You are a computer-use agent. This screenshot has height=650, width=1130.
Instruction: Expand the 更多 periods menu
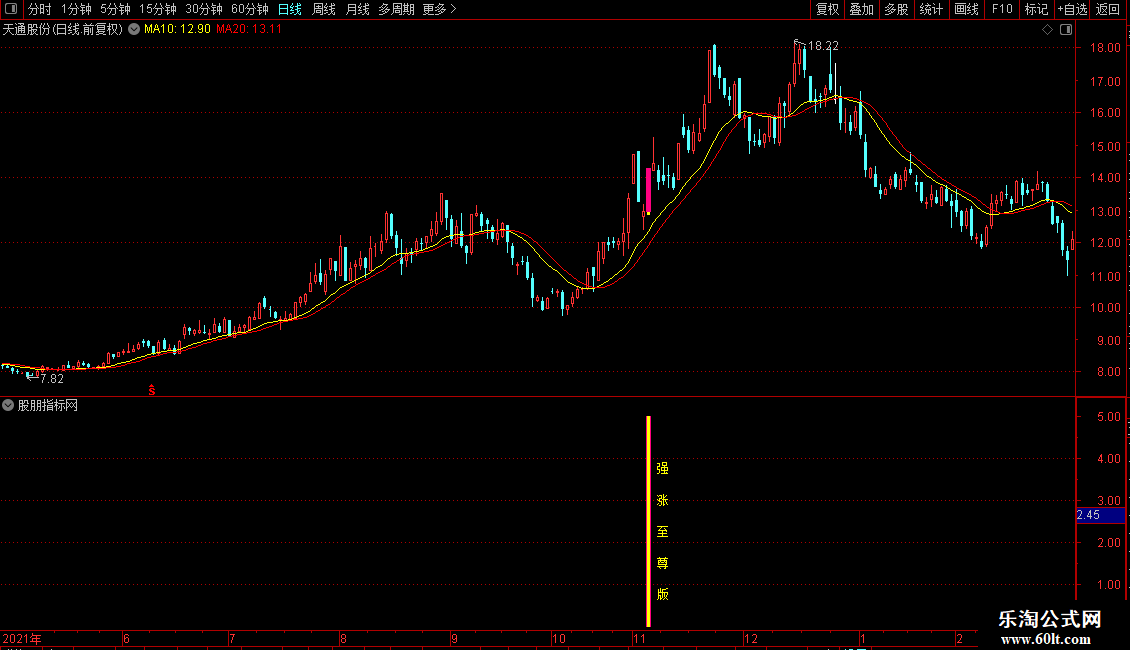pos(440,9)
